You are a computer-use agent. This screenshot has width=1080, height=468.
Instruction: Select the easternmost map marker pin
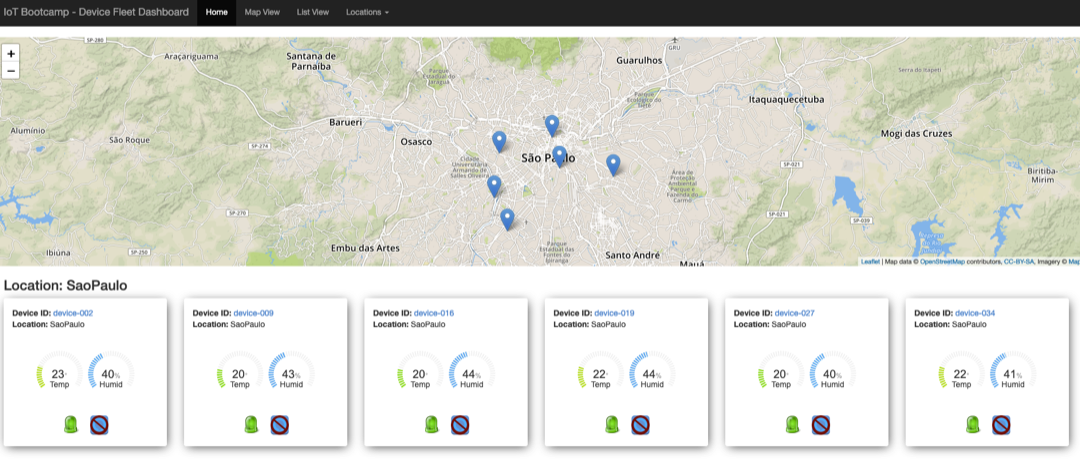click(613, 165)
